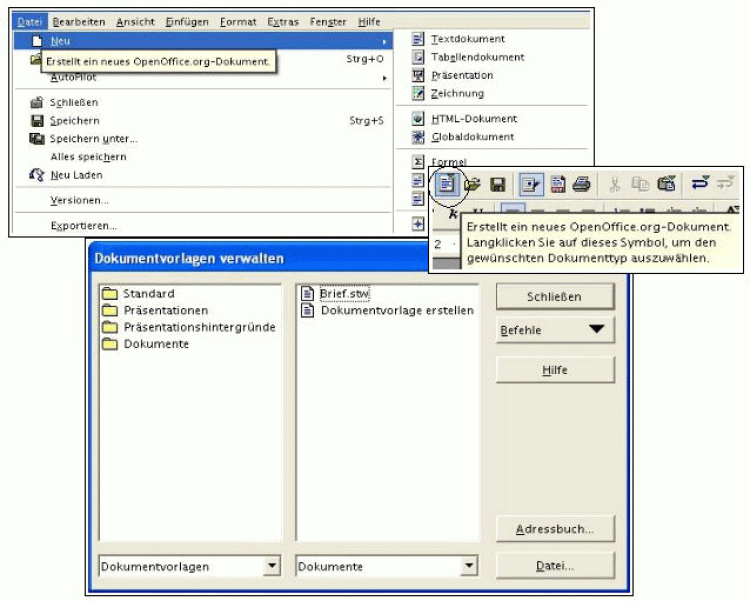The width and height of the screenshot is (750, 601).
Task: Click the New Document toolbar icon
Action: coord(446,184)
